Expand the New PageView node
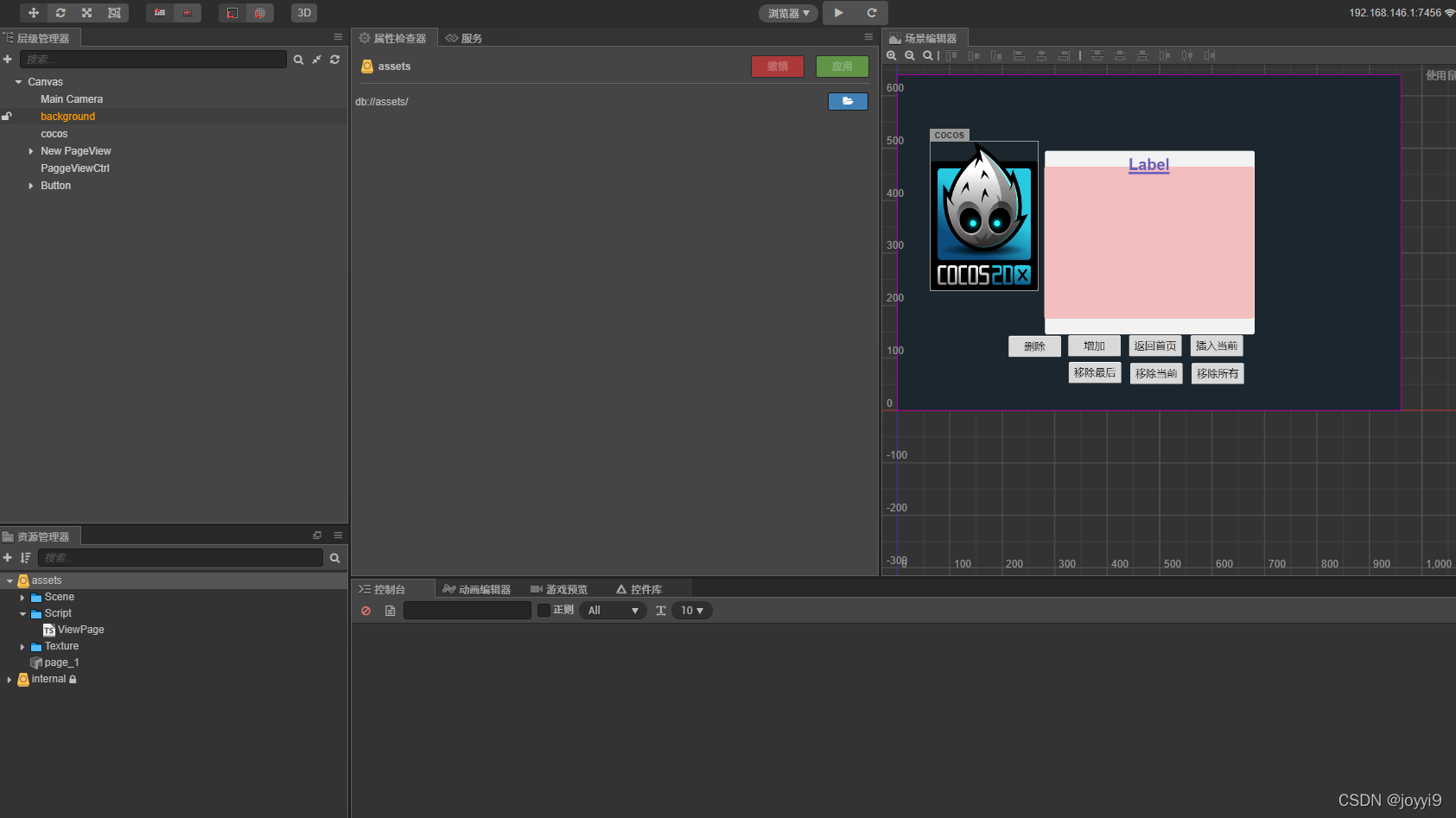 [31, 151]
